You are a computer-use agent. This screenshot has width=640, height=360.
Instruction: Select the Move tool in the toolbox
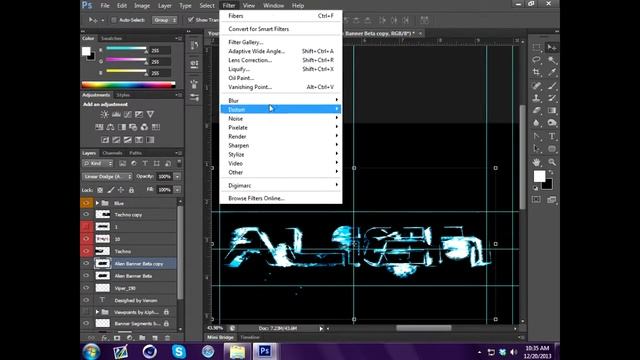tap(552, 48)
